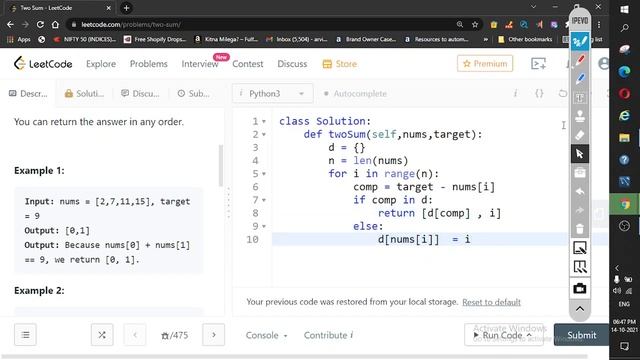Activate the mouse pointer tool in IPEVO
640x360 pixels.
pyautogui.click(x=580, y=154)
